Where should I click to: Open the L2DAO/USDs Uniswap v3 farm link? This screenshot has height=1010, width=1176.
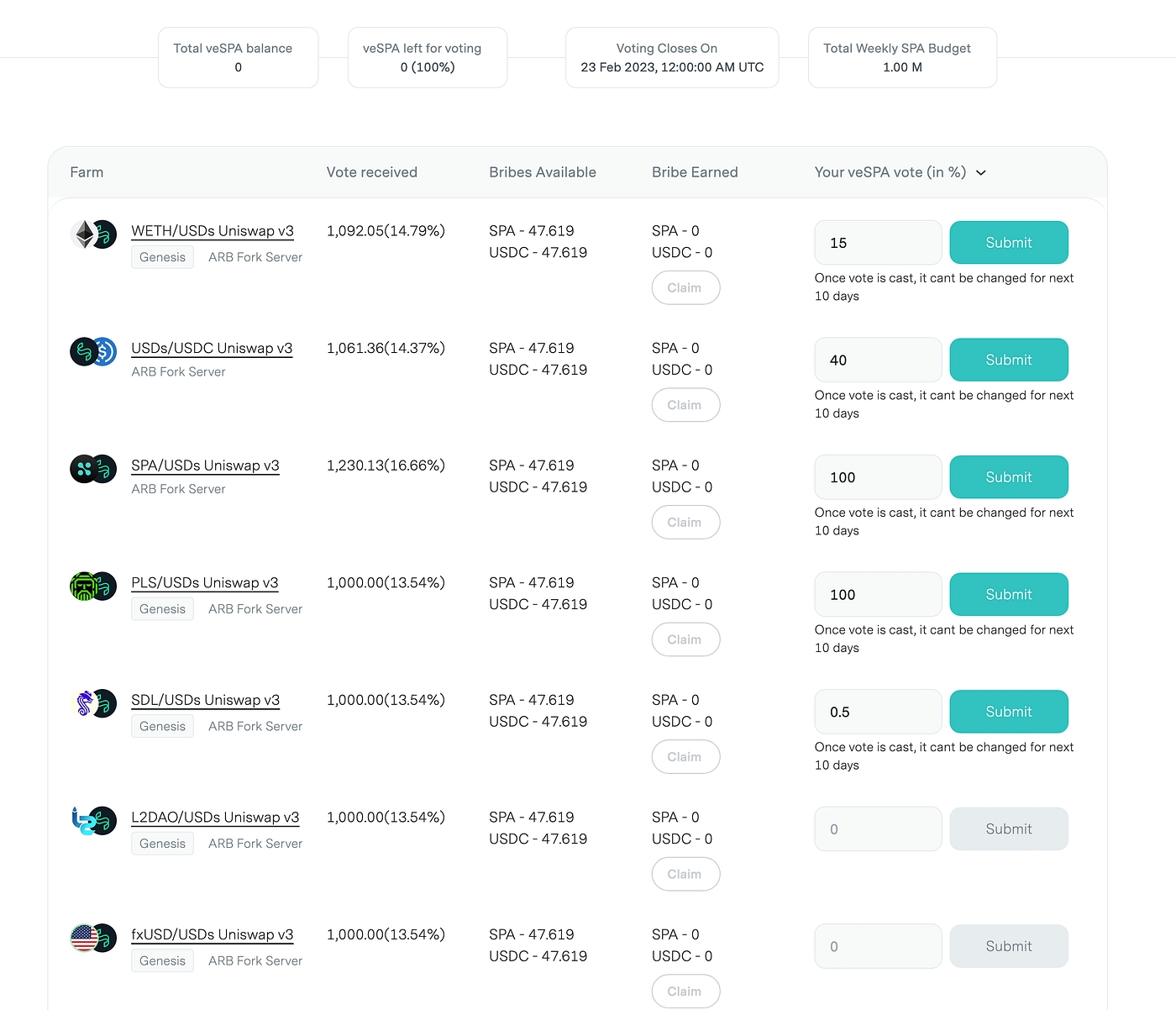(215, 818)
